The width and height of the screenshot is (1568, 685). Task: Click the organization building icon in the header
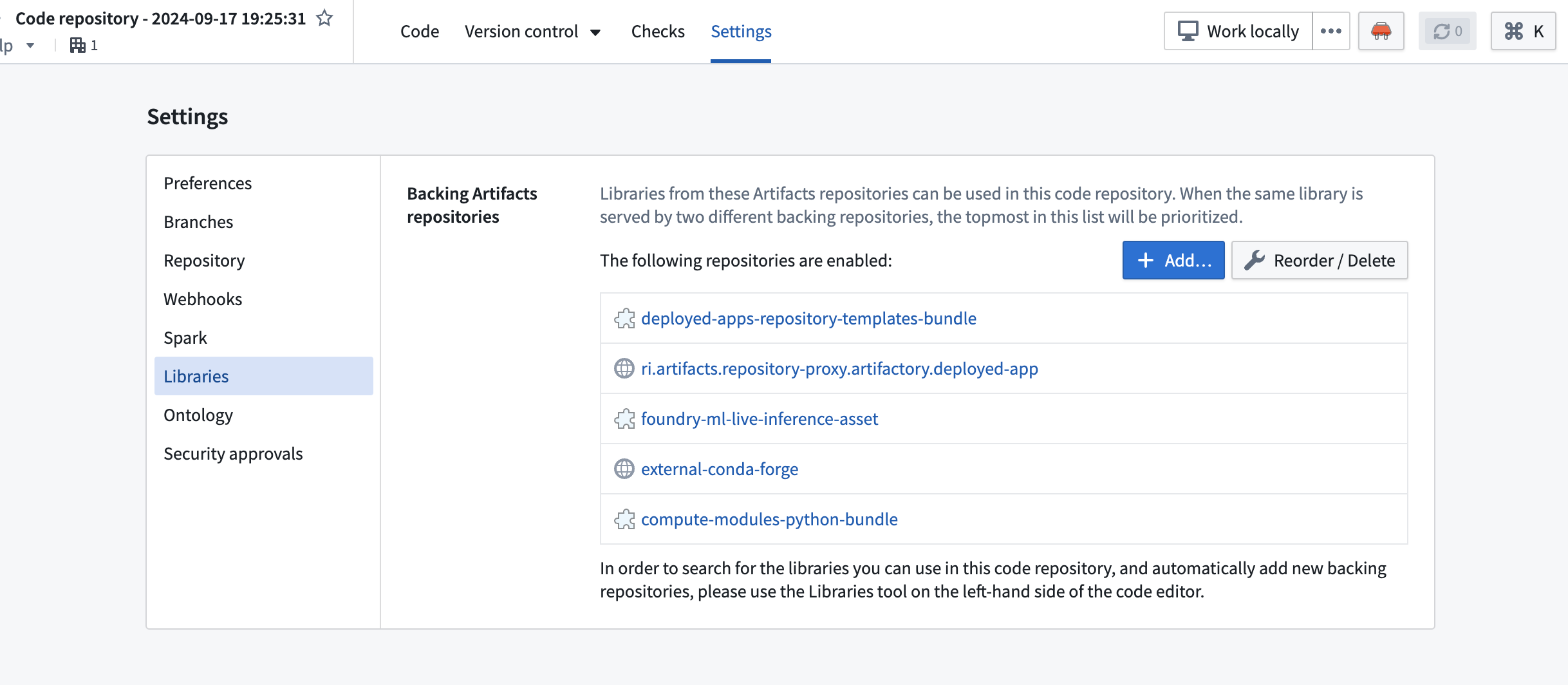79,45
